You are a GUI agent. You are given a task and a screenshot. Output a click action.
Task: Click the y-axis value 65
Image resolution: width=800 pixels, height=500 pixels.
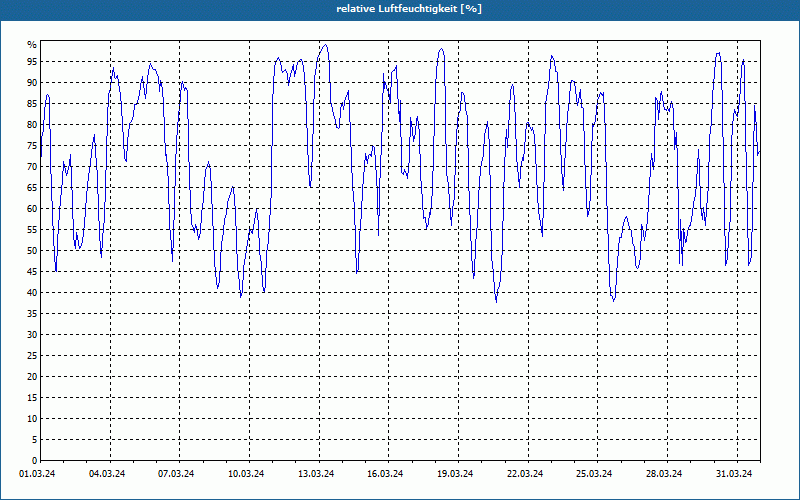(x=32, y=187)
